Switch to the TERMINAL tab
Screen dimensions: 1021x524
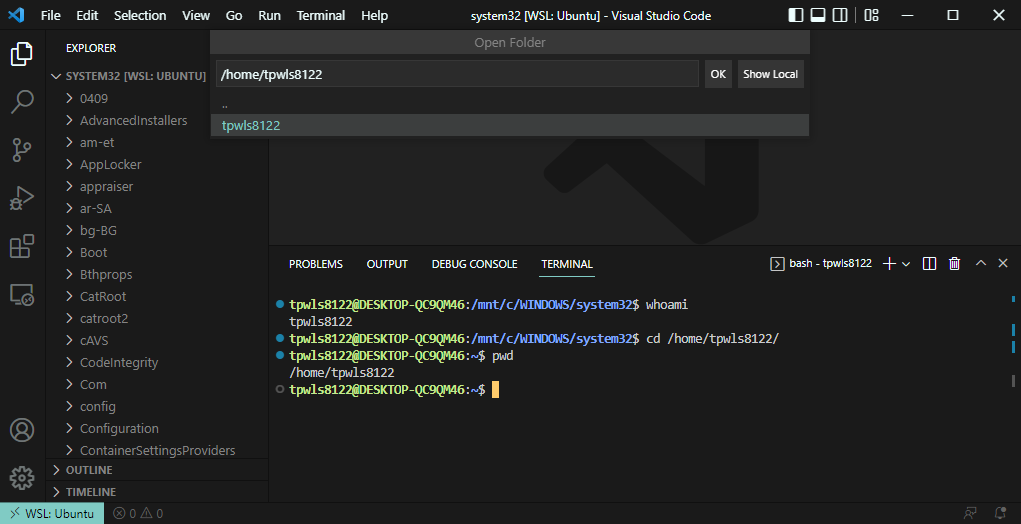tap(567, 264)
